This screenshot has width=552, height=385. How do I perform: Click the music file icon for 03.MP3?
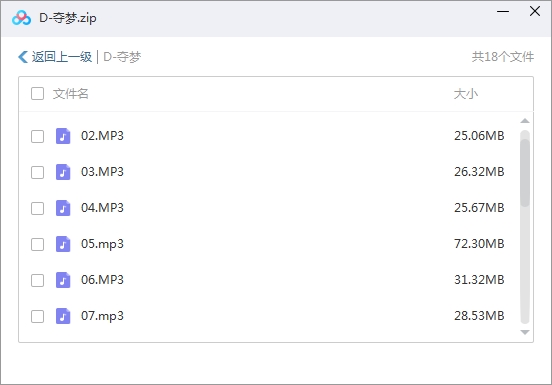pyautogui.click(x=63, y=172)
